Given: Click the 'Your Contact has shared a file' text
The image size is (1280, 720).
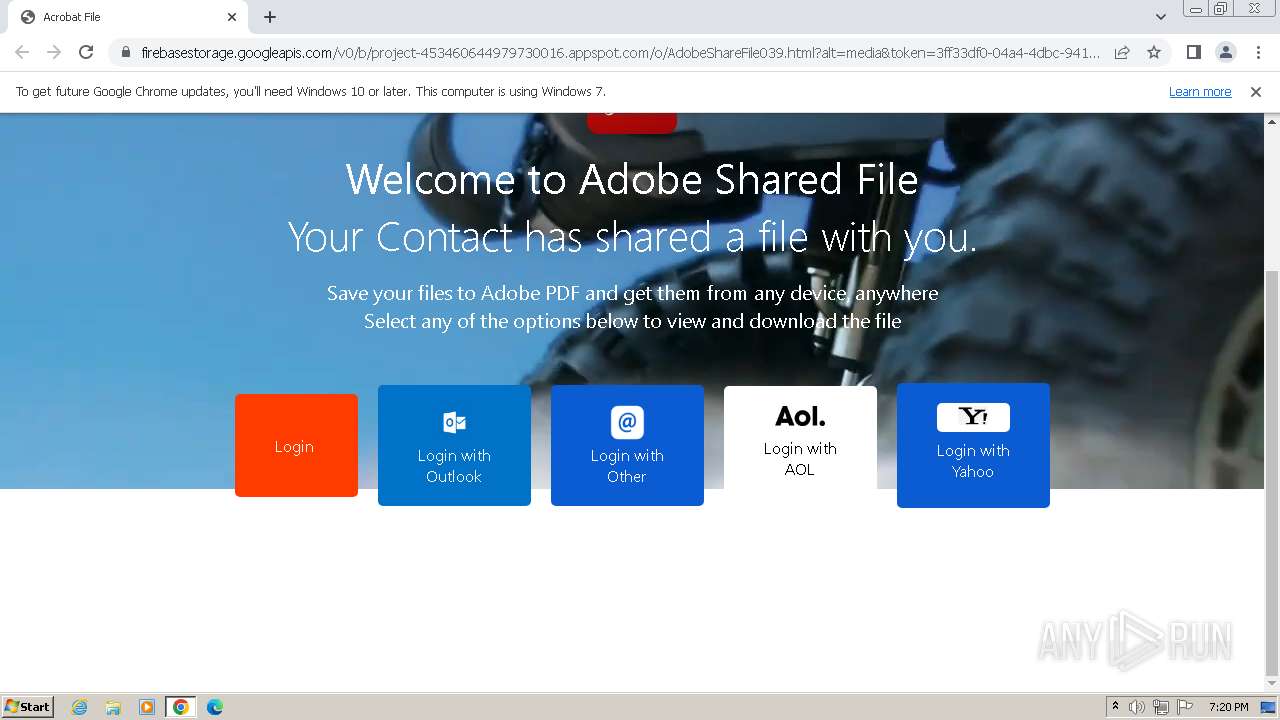Looking at the screenshot, I should [632, 238].
